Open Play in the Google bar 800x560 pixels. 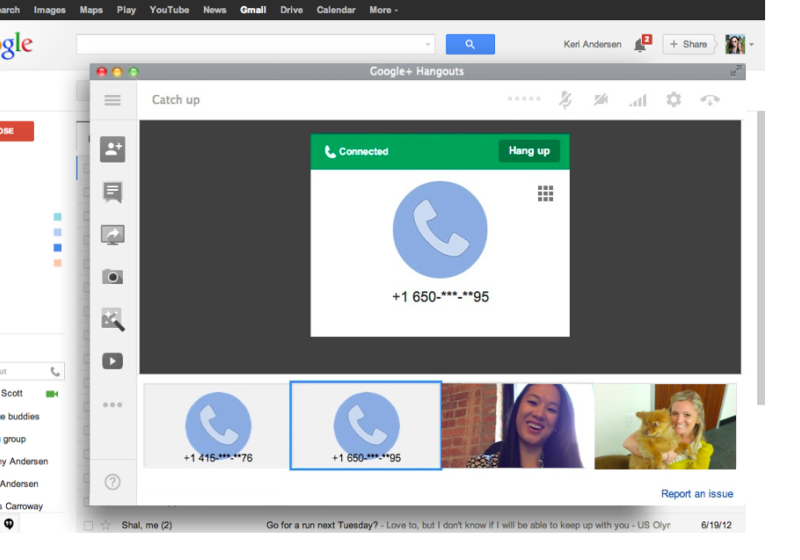[126, 10]
